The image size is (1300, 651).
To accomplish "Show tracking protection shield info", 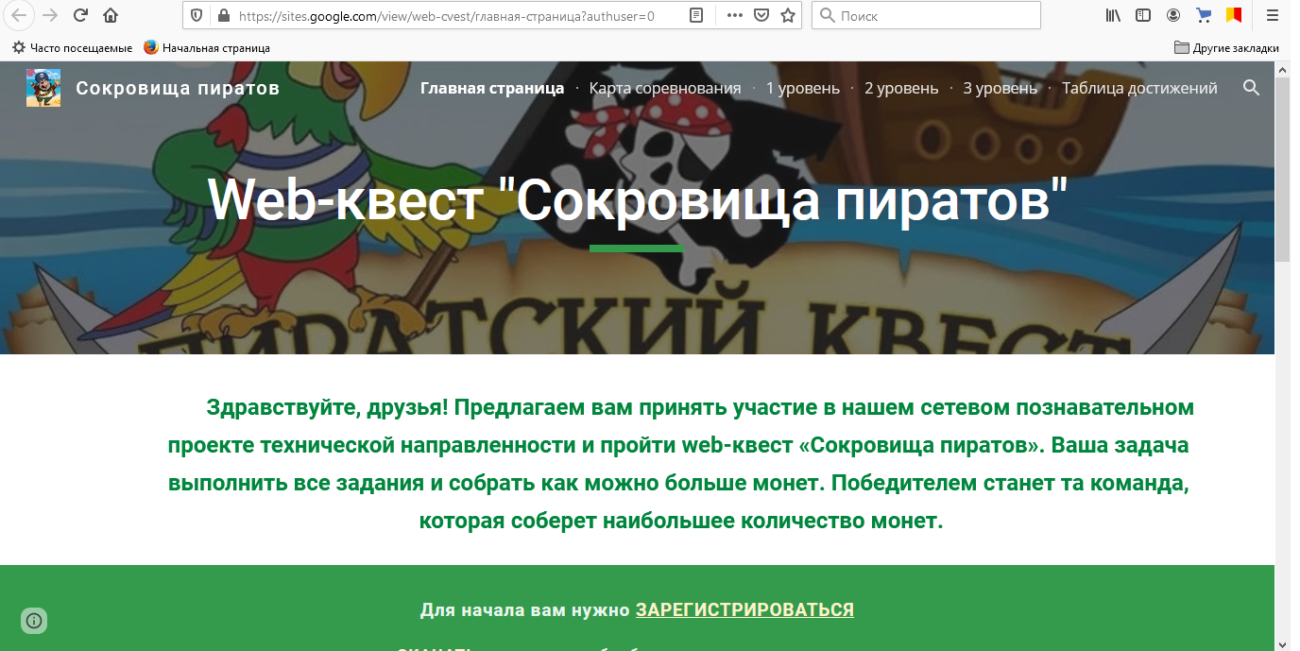I will tap(196, 16).
